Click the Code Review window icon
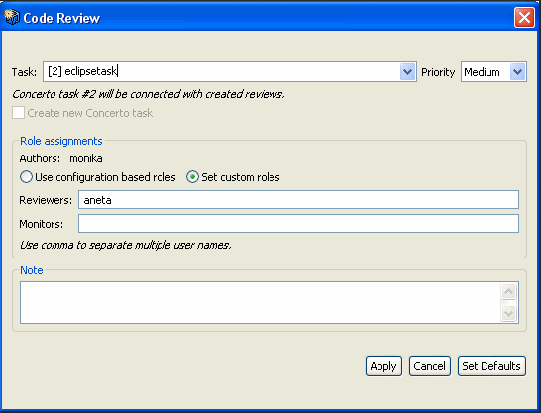Image resolution: width=541 pixels, height=413 pixels. coord(12,17)
